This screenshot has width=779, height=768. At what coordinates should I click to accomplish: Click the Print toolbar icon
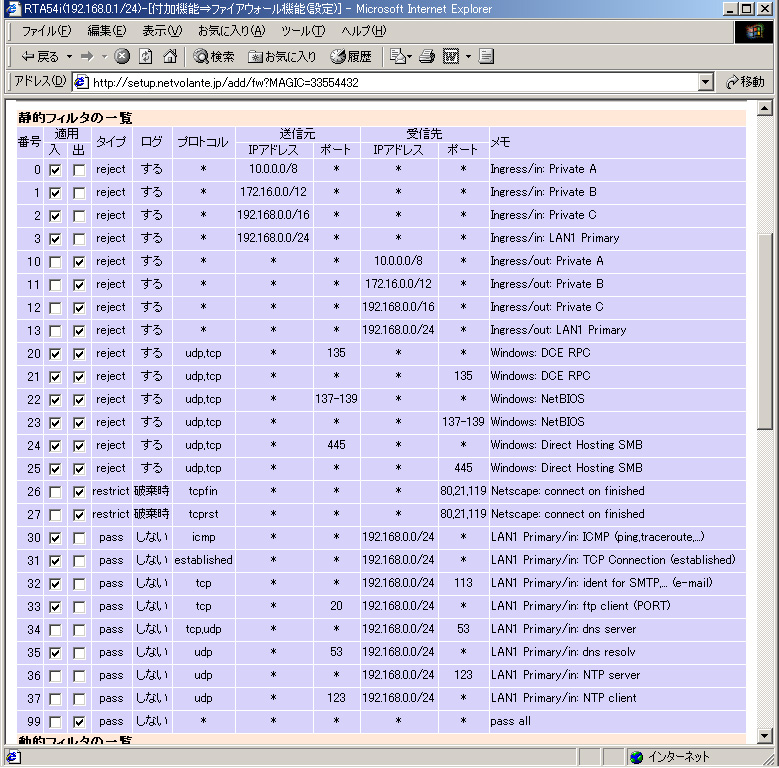pos(427,56)
